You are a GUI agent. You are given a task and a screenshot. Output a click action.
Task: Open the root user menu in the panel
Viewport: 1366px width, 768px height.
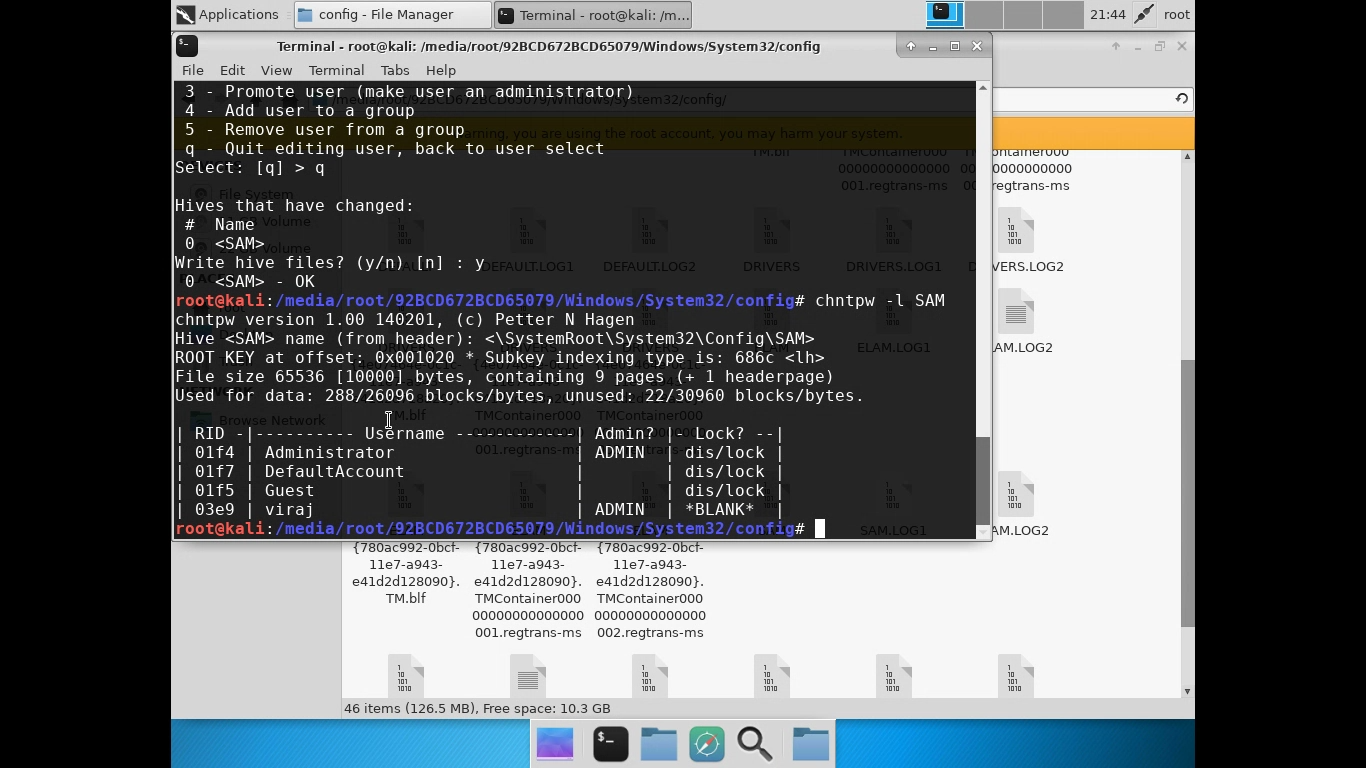(x=1177, y=14)
